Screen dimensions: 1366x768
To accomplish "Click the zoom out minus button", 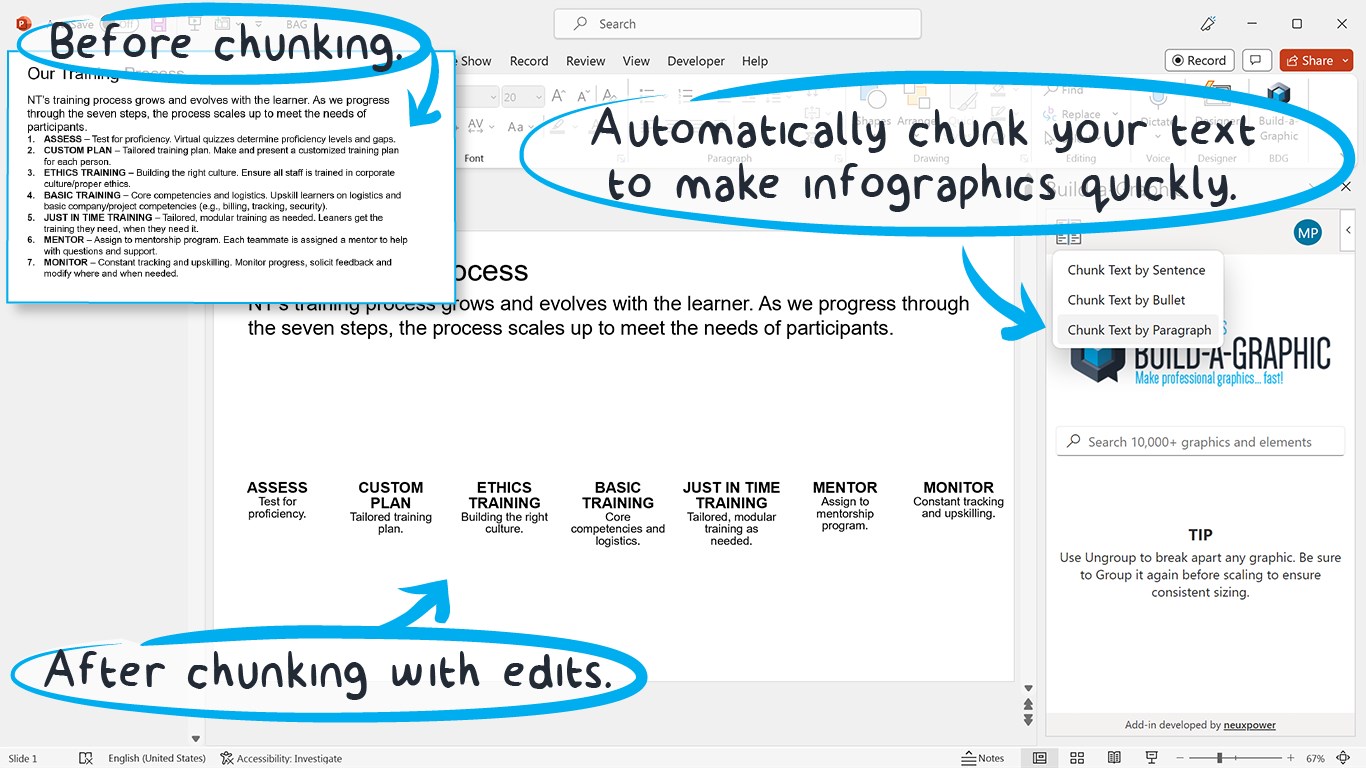I will tap(1180, 758).
